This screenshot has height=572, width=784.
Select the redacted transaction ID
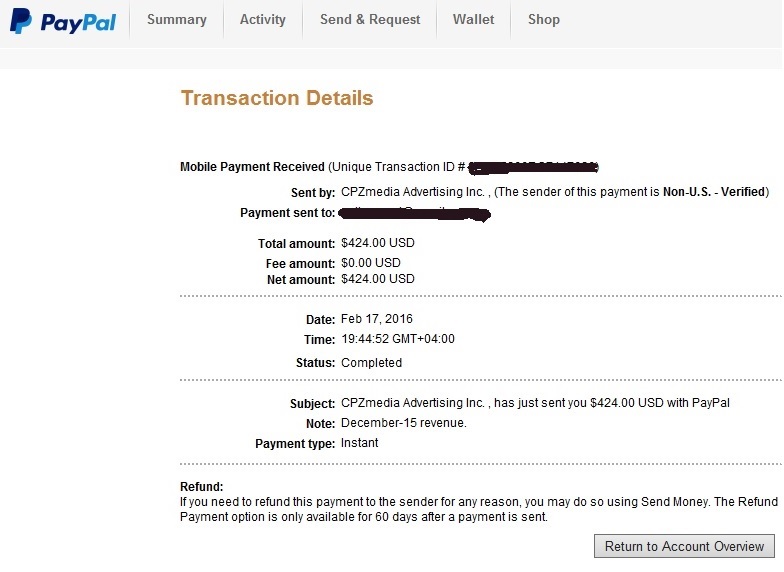pos(533,168)
